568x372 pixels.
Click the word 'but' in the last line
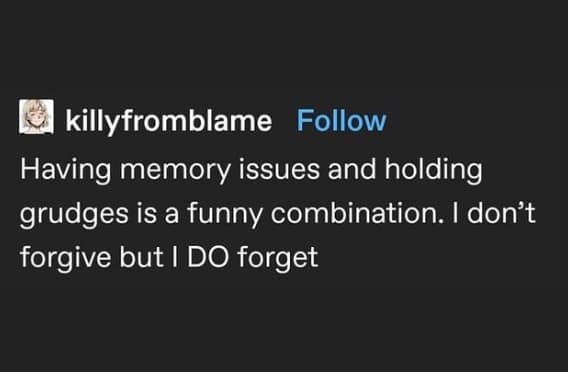pos(142,257)
